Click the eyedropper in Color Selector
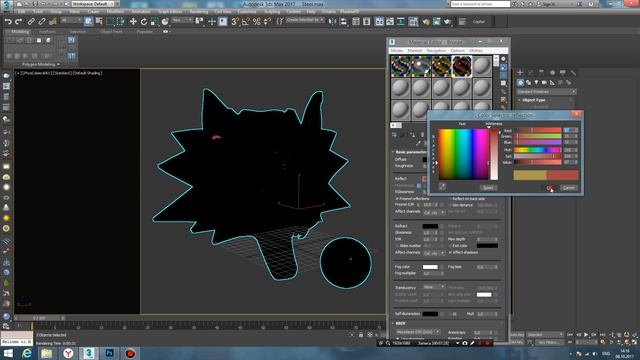The image size is (640, 360). [442, 187]
